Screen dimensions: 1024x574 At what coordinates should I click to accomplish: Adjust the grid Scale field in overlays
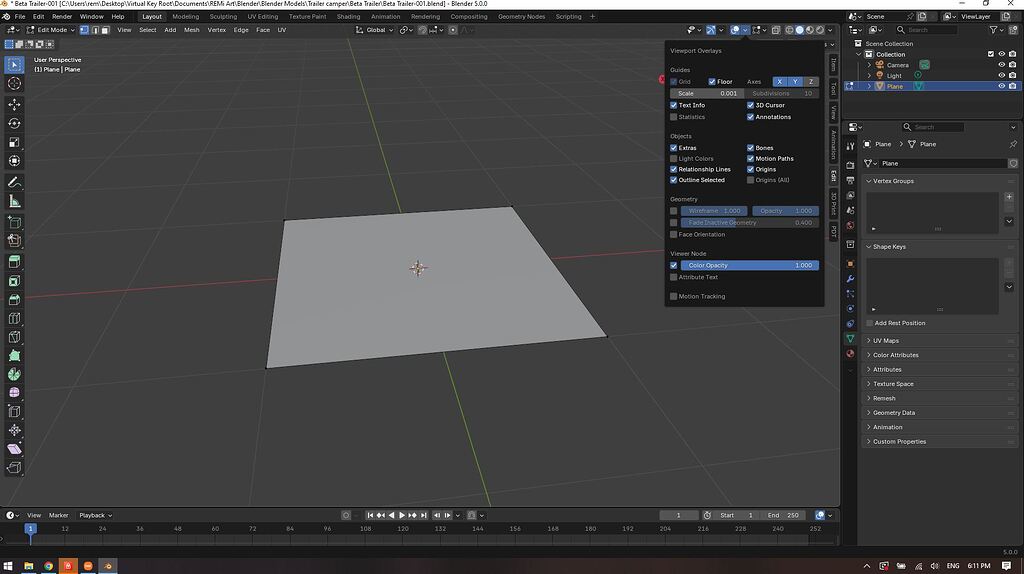pos(707,93)
